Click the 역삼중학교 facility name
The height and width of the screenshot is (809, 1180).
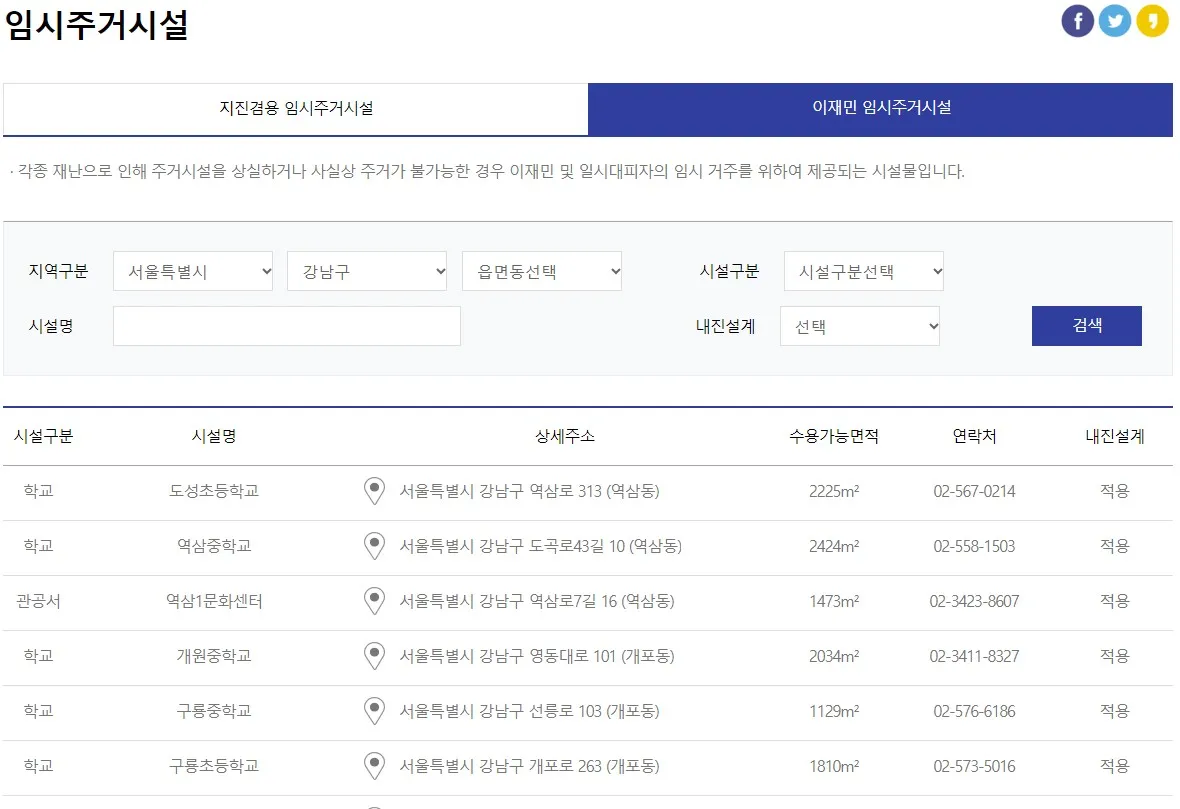[213, 546]
